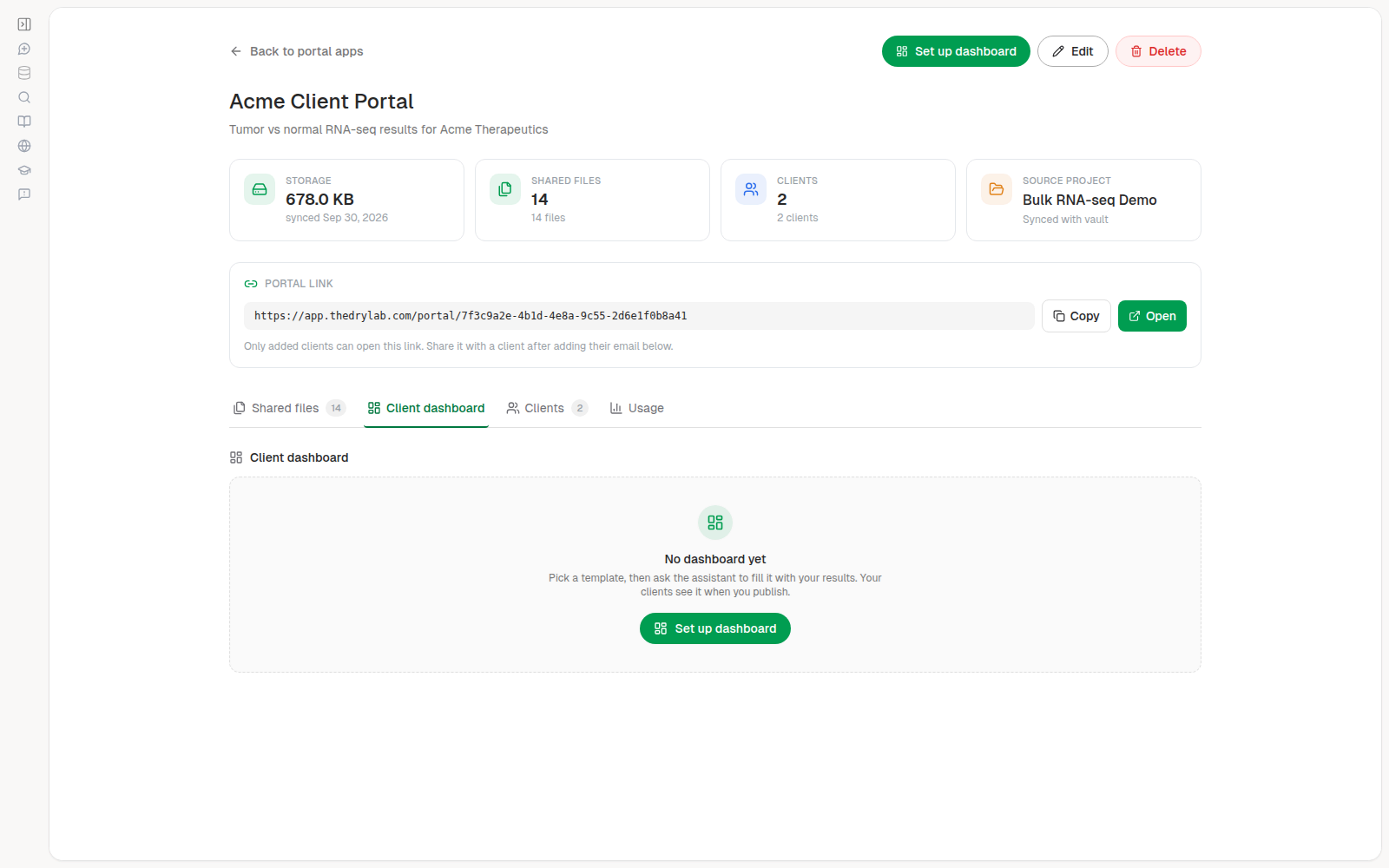Open the portal link in a new window
1389x868 pixels.
(x=1152, y=316)
